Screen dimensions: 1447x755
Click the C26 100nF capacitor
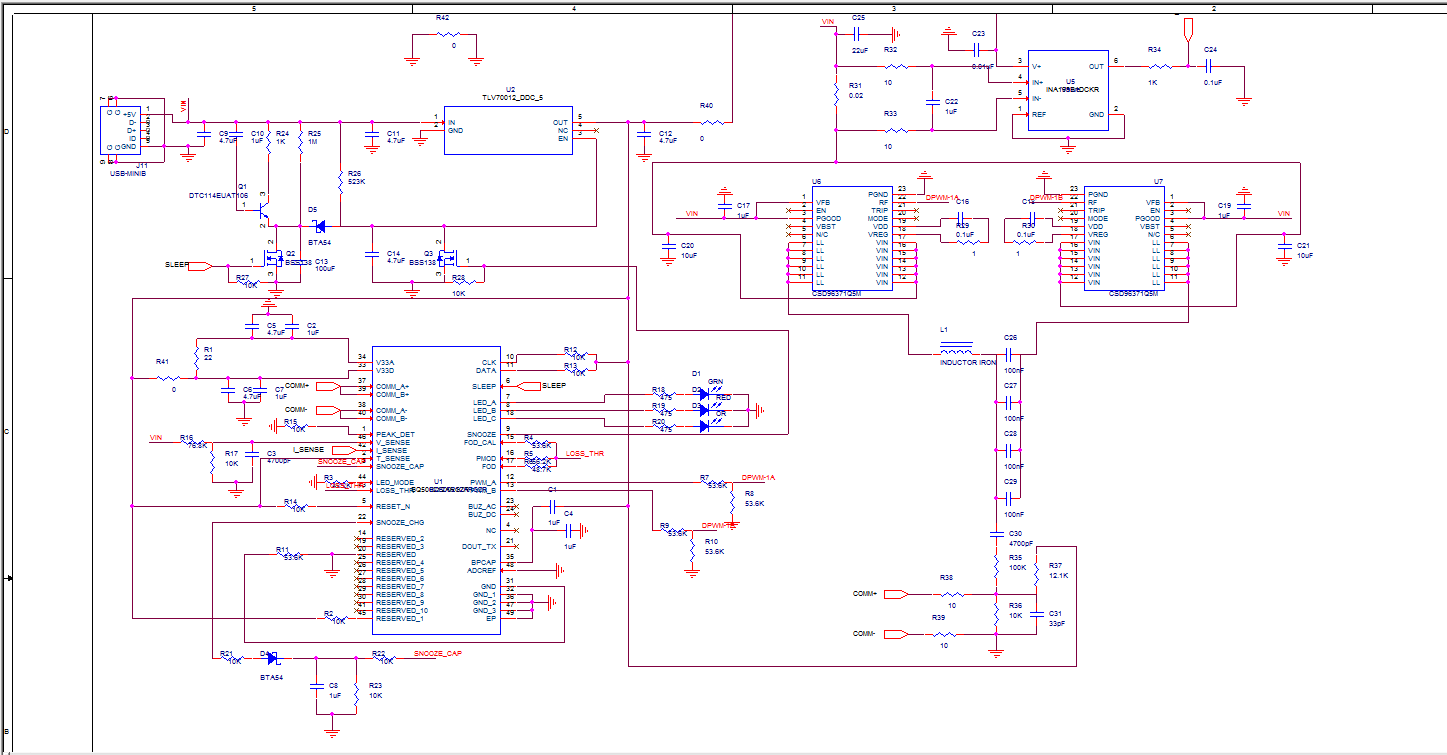(1008, 352)
